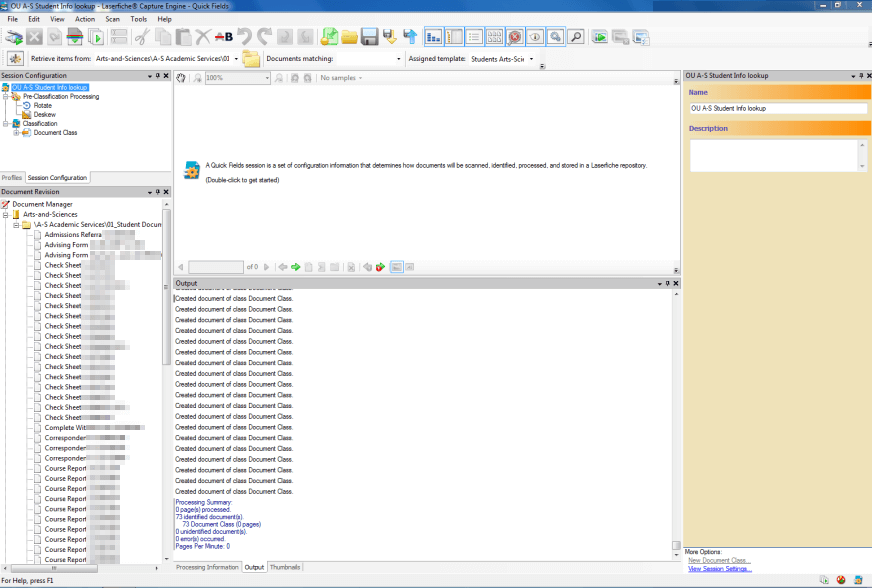Click the last toolbar monitor window icon
The height and width of the screenshot is (588, 872).
coord(641,37)
